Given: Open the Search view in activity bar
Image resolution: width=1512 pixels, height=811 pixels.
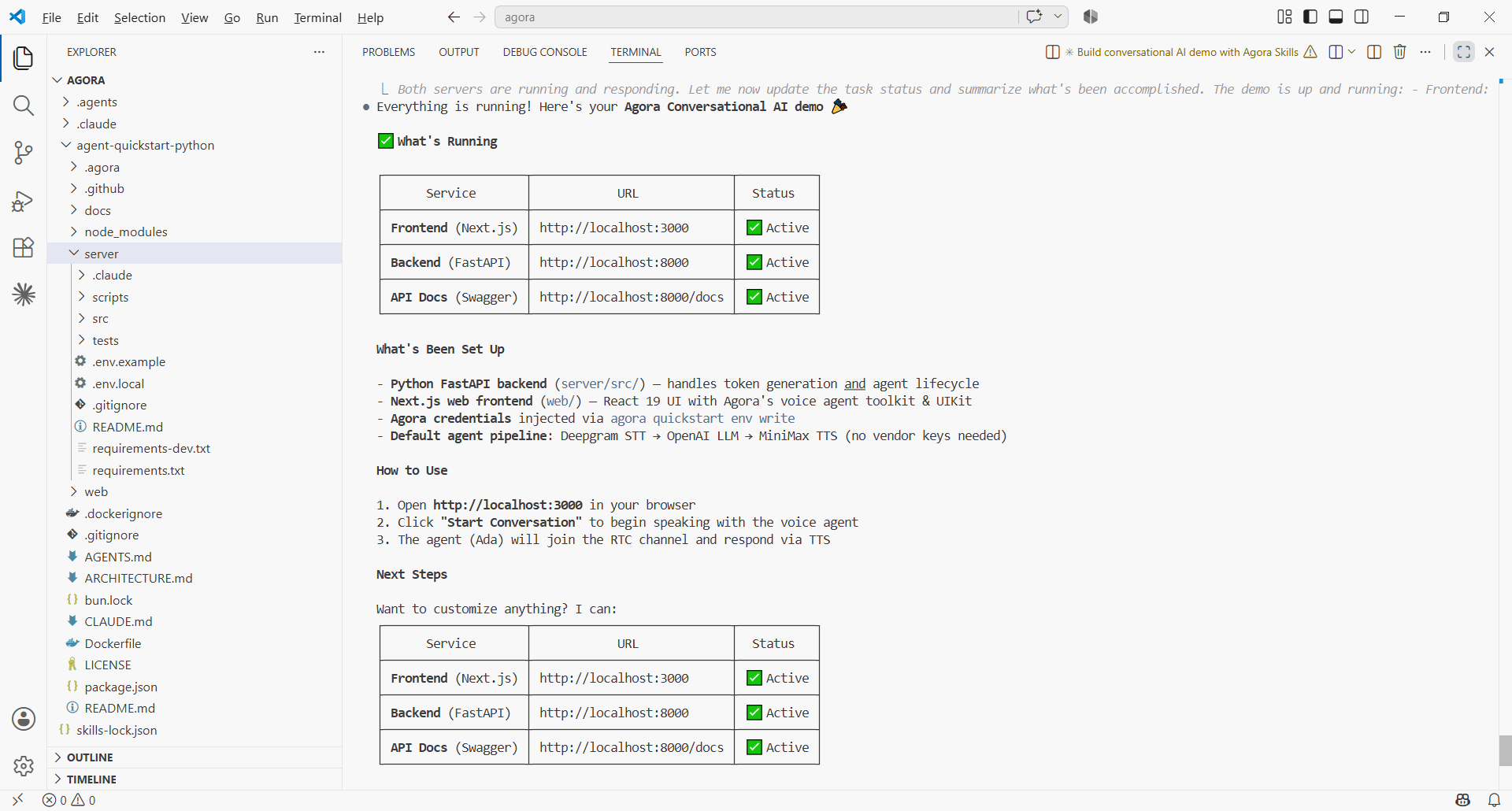Looking at the screenshot, I should [x=24, y=106].
